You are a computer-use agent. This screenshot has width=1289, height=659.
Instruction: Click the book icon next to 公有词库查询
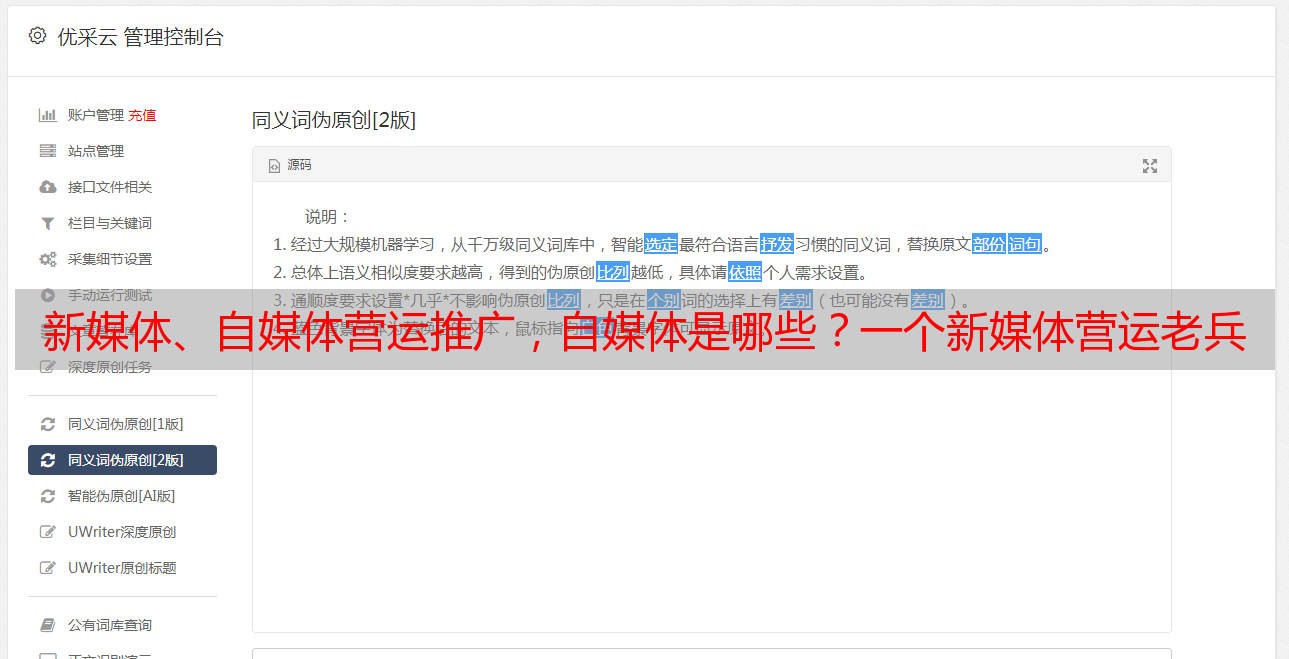tap(47, 625)
